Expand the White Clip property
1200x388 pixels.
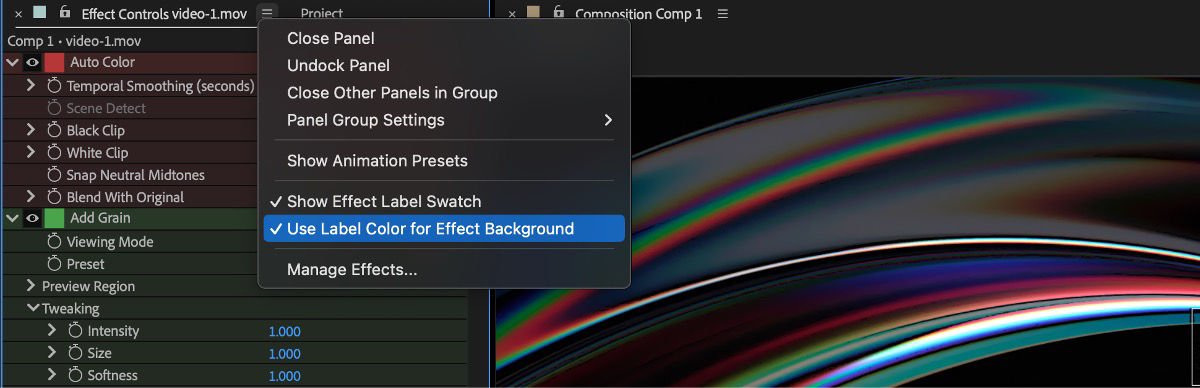pos(31,153)
